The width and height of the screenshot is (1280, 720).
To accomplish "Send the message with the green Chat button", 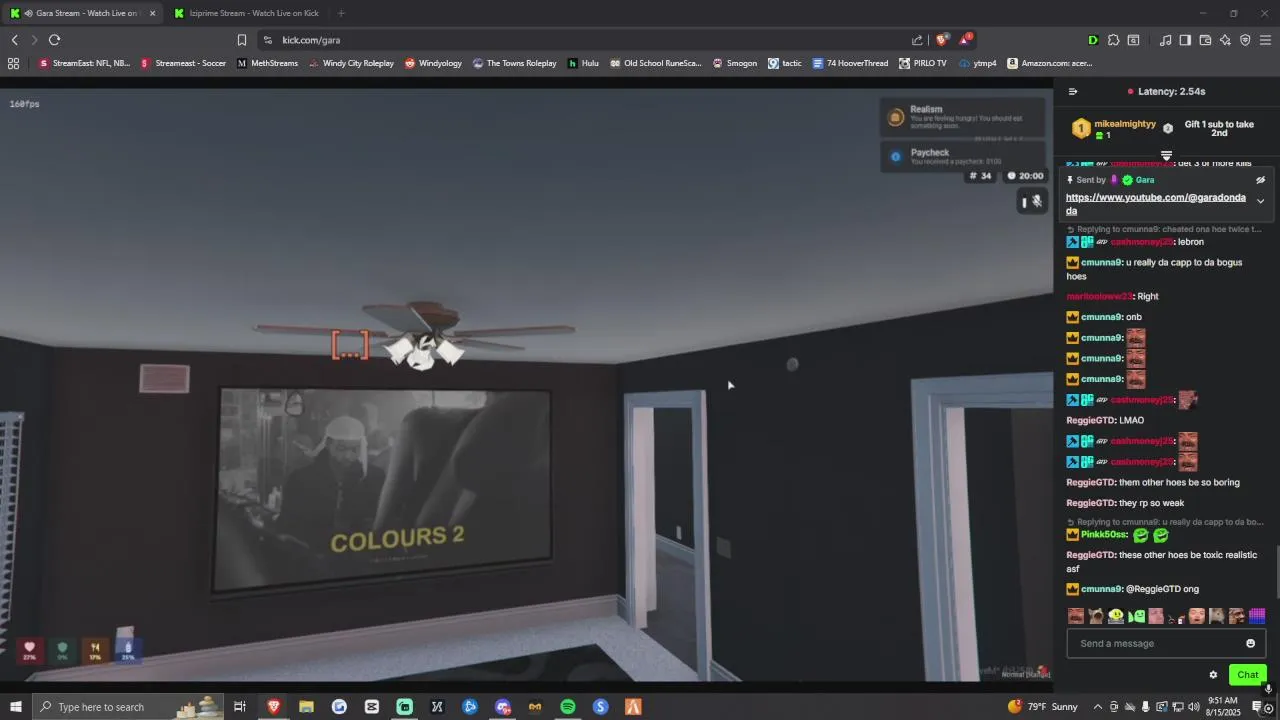I will [x=1247, y=675].
